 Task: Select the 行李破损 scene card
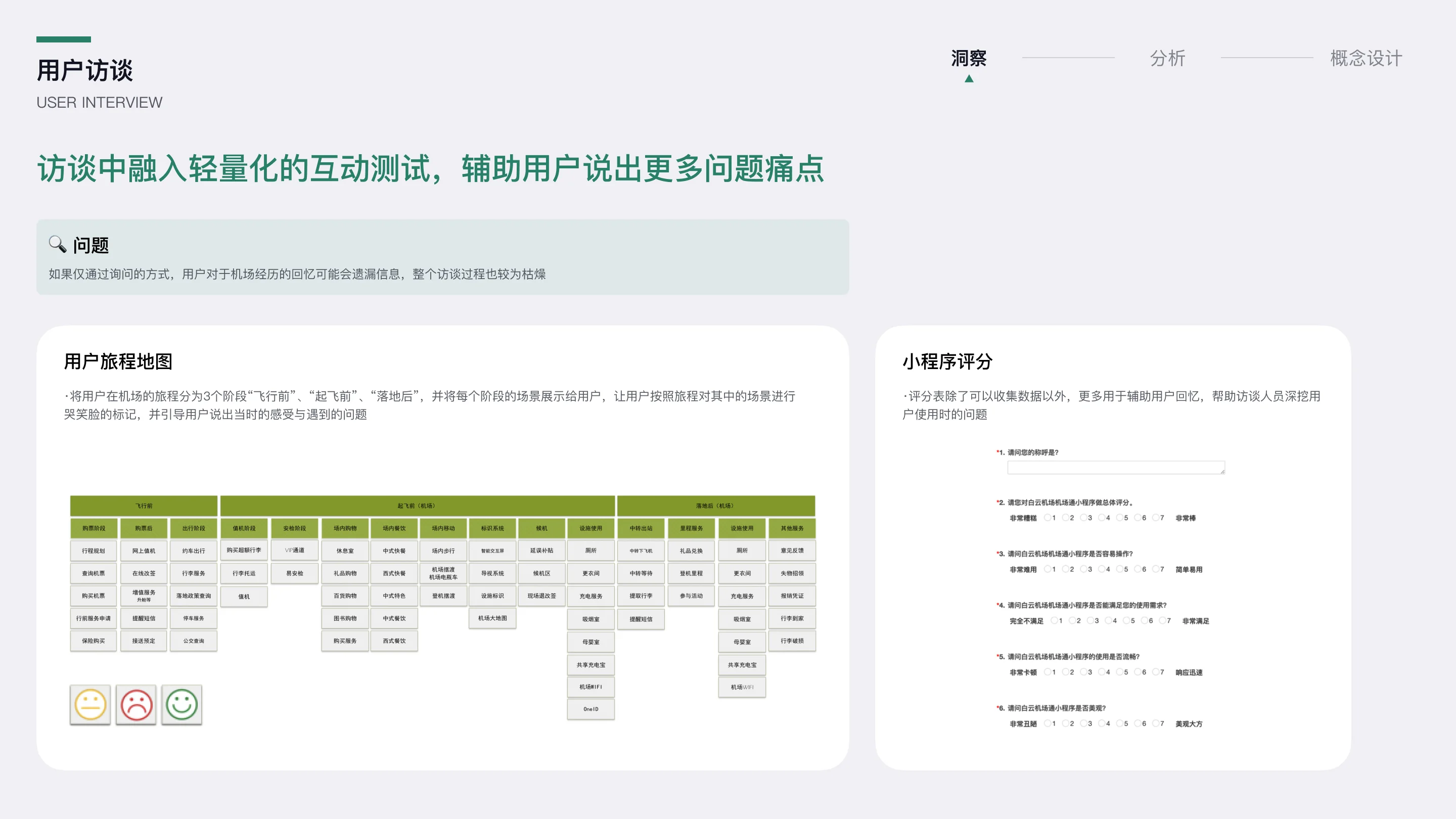[x=792, y=641]
